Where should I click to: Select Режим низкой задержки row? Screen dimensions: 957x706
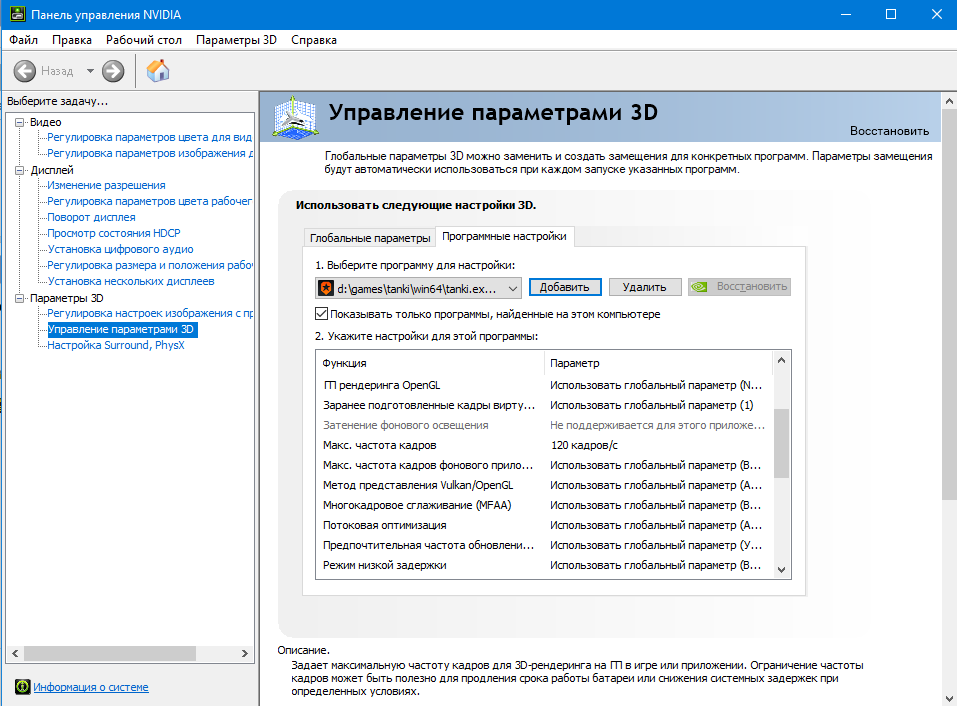[544, 565]
